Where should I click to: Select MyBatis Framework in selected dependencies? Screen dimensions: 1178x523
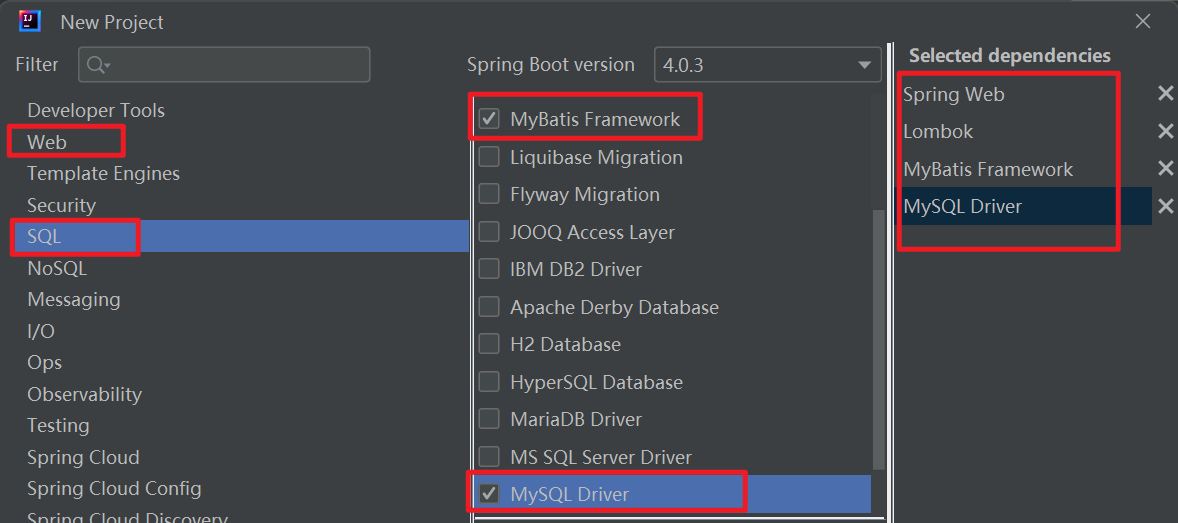(988, 169)
